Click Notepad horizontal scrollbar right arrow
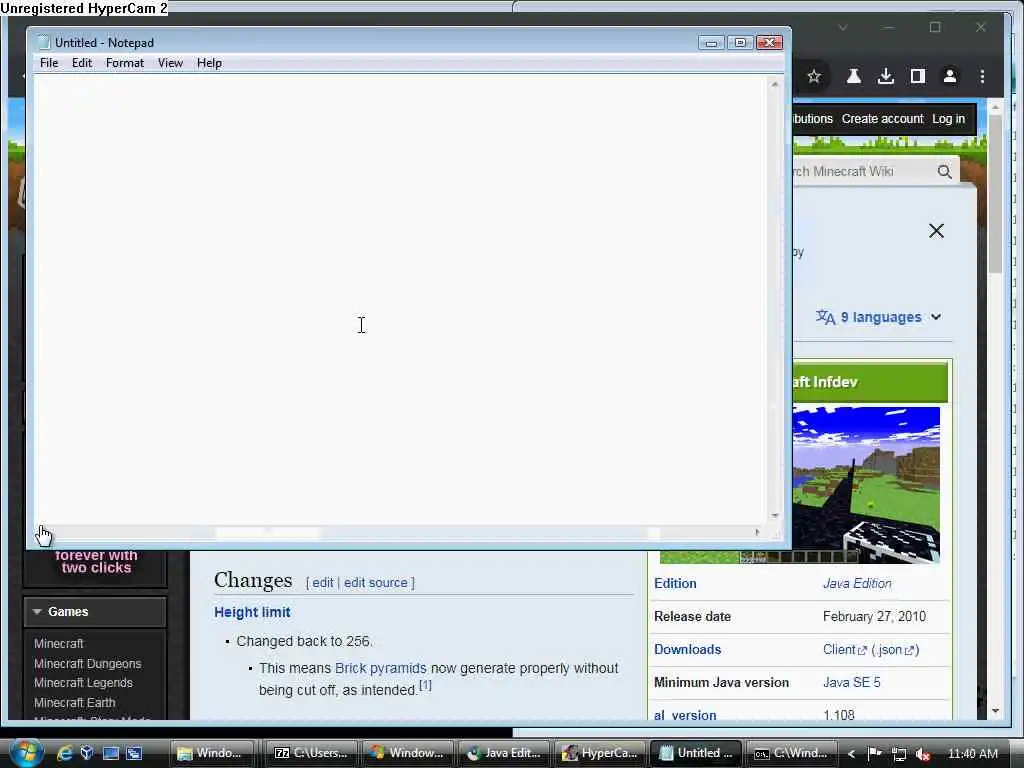1024x768 pixels. click(x=757, y=532)
